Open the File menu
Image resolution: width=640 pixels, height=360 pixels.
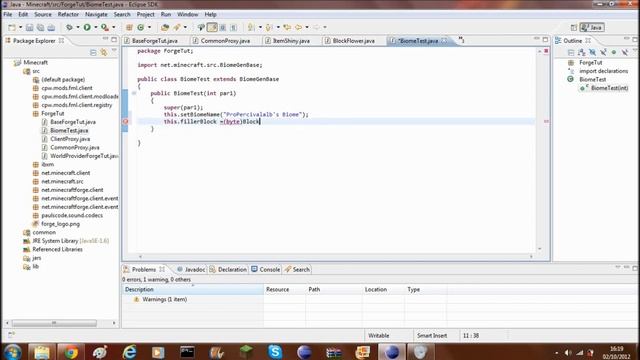pos(8,14)
